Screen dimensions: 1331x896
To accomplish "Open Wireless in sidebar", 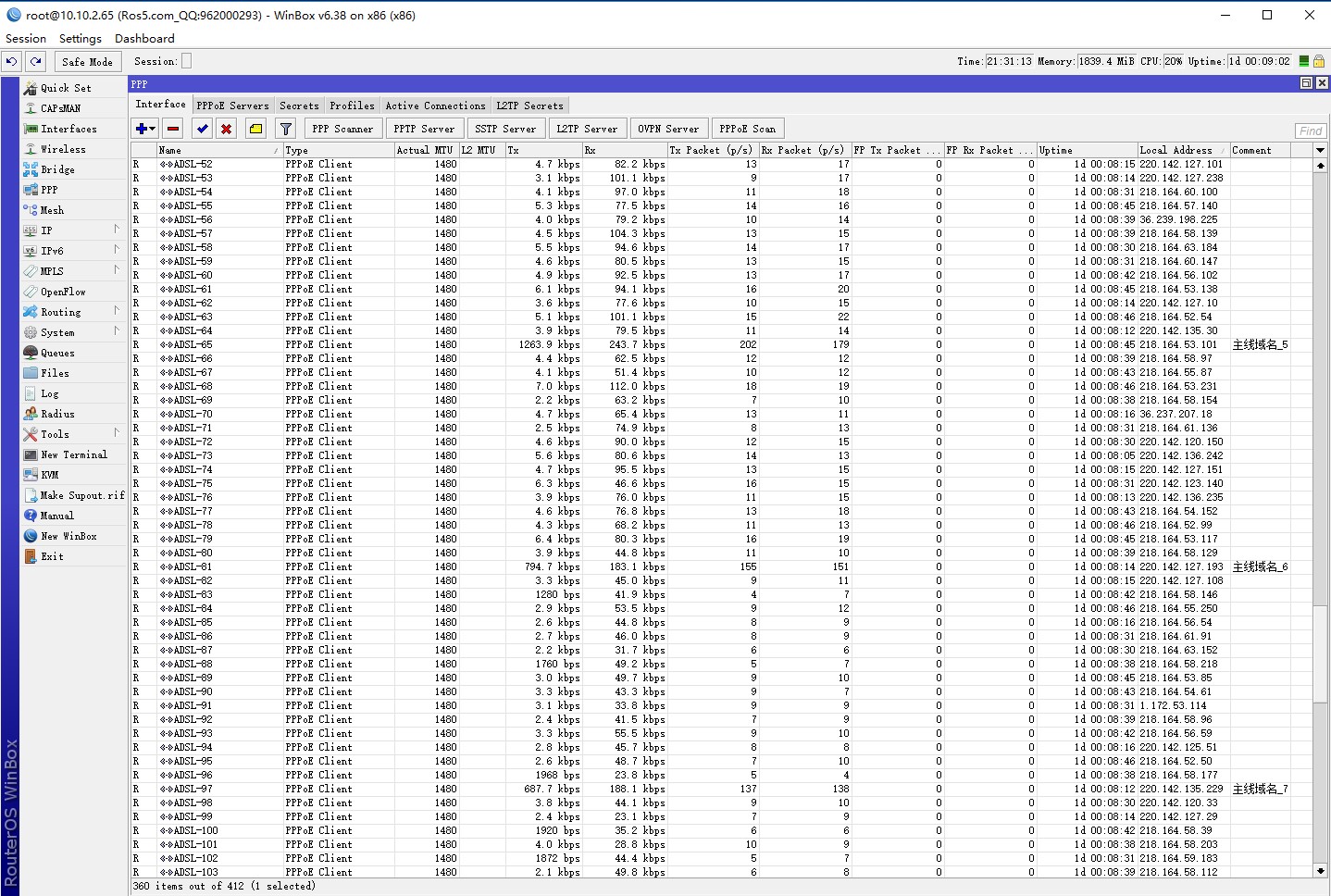I will pos(73,149).
